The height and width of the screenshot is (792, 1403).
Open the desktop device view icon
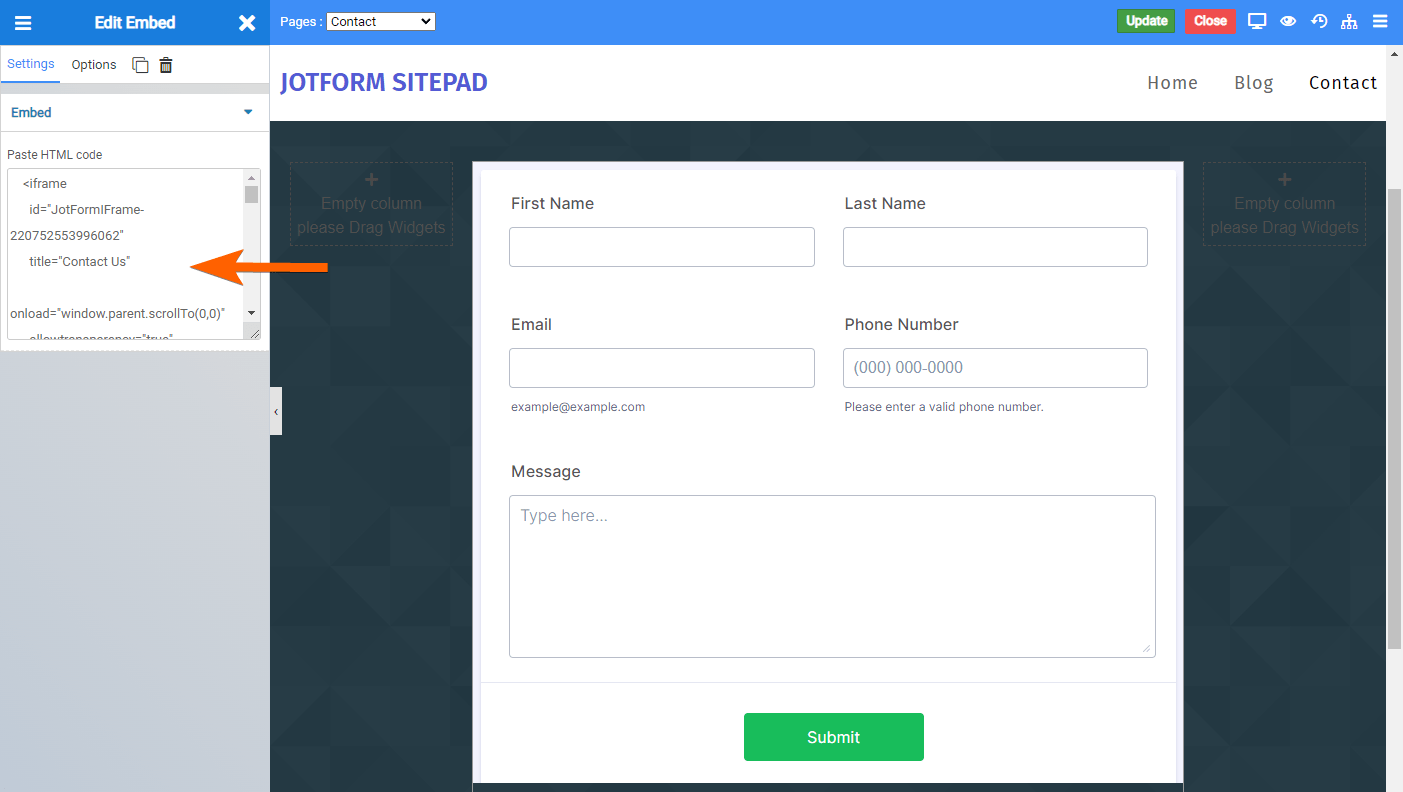[1257, 21]
